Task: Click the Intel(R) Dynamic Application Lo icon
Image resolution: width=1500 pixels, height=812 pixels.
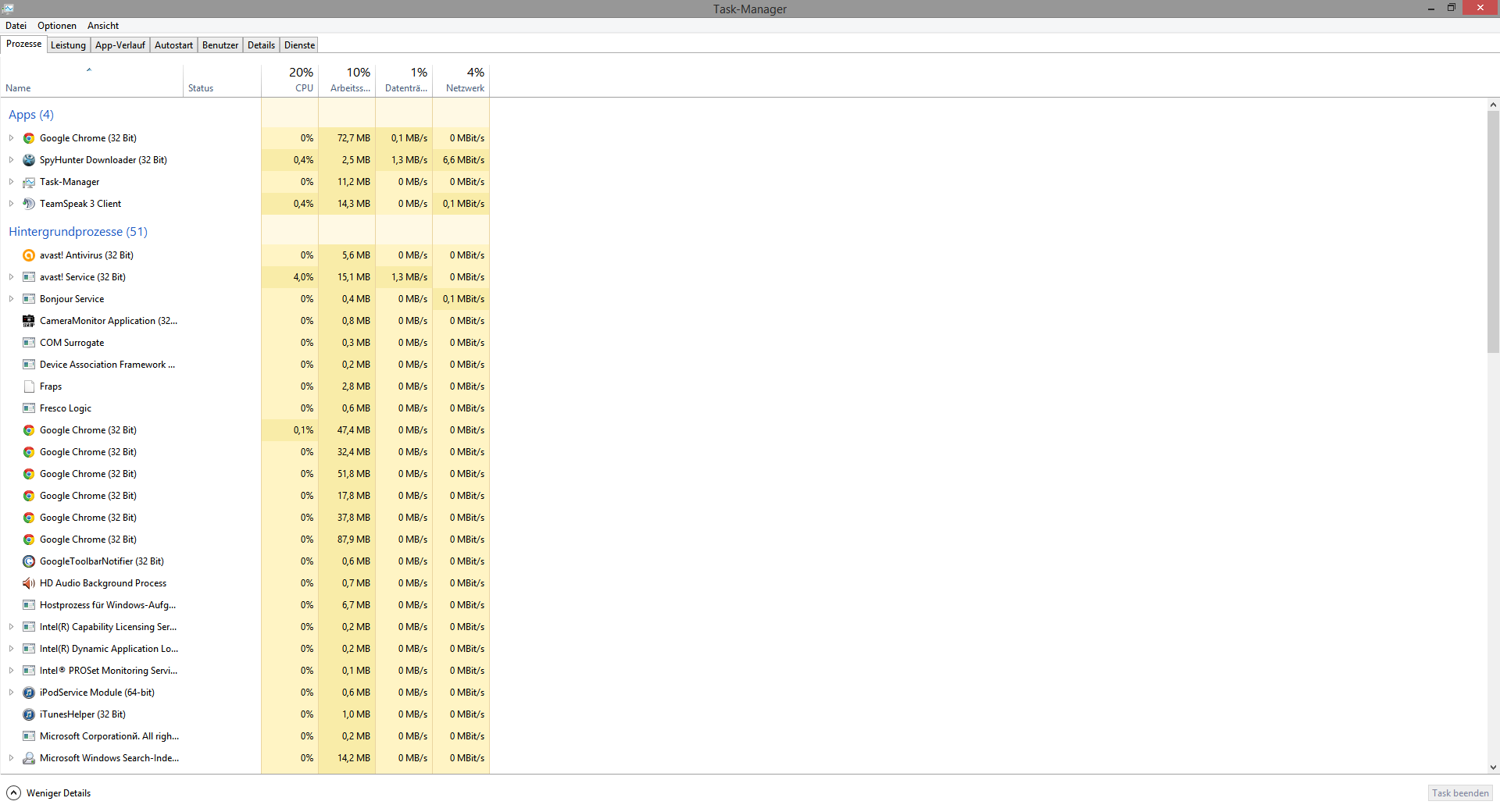Action: pos(29,649)
